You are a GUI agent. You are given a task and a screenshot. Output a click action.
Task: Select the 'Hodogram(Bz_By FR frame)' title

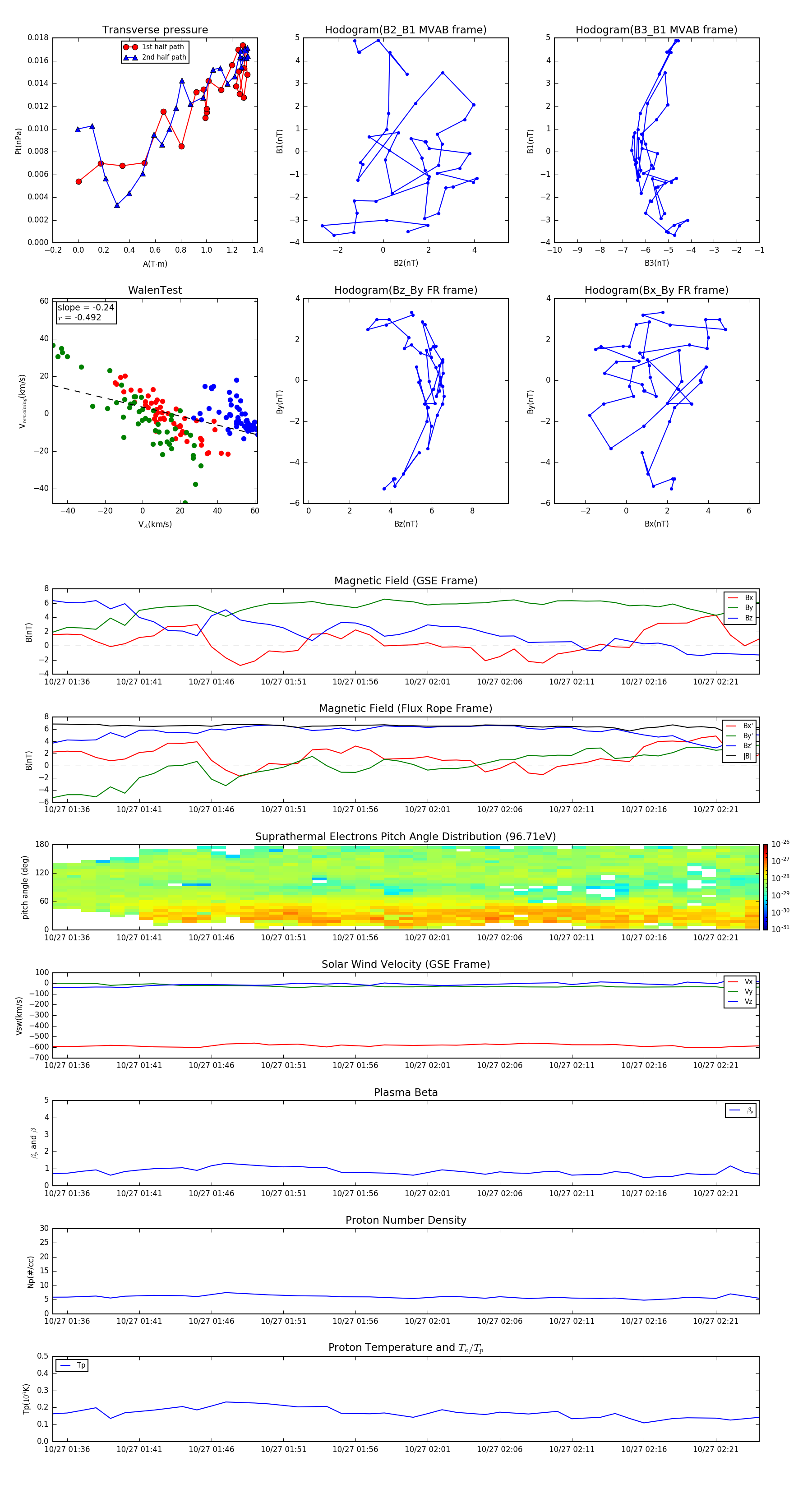tap(406, 290)
